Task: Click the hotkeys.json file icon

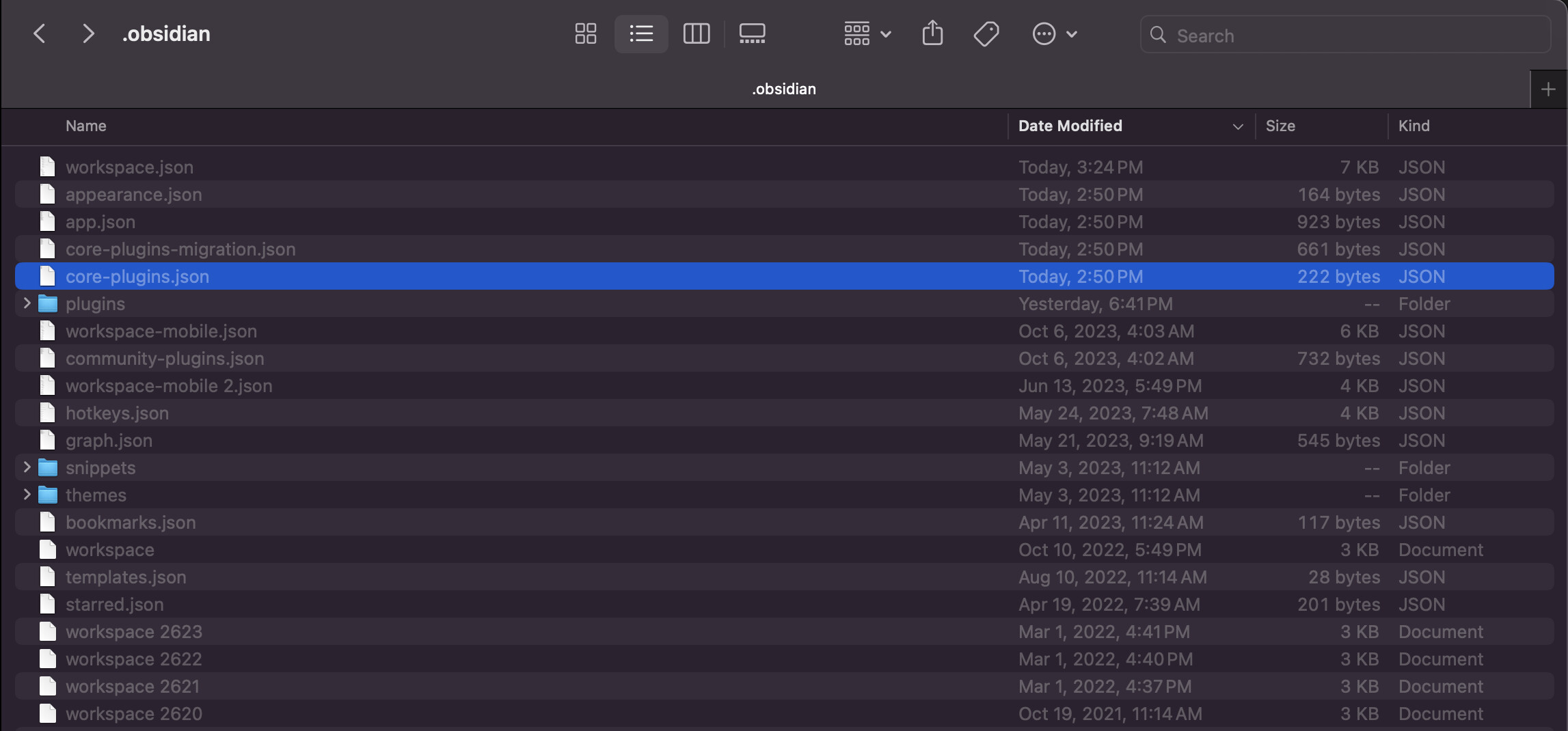Action: click(x=47, y=413)
